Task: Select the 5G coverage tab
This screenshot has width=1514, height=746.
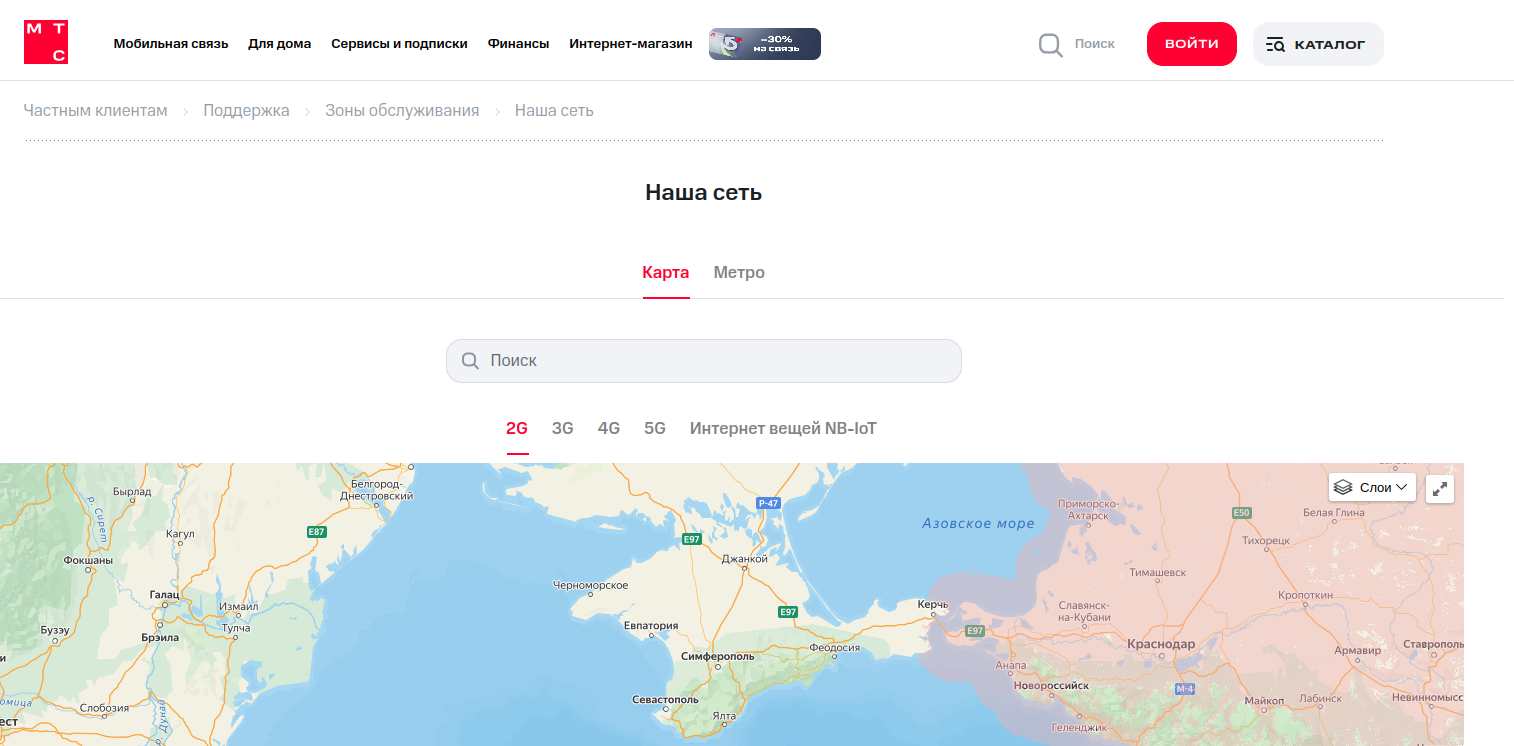Action: coord(655,429)
